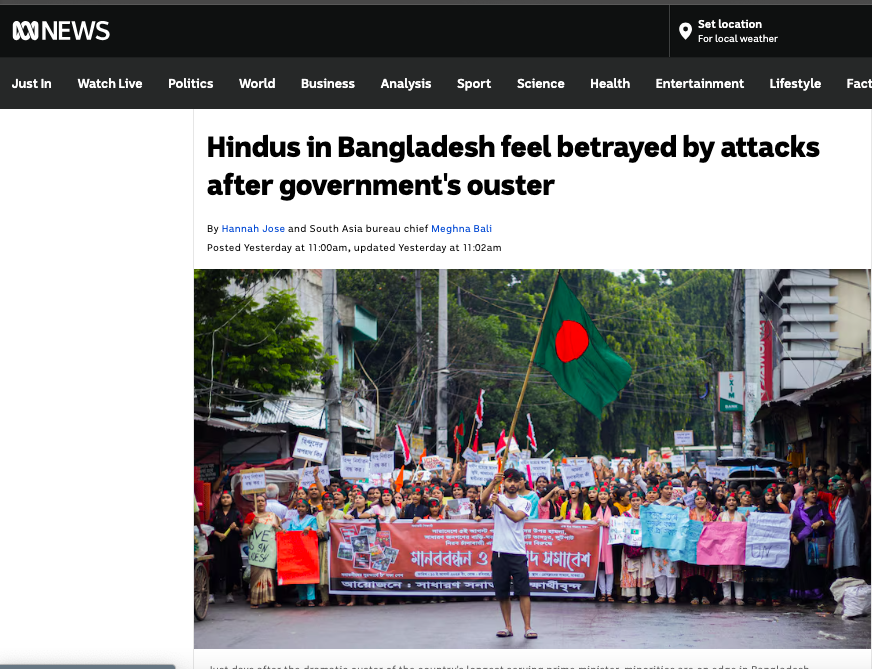Open the Analysis section

(x=406, y=83)
